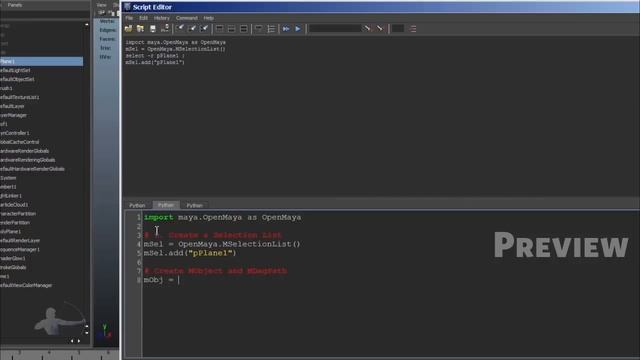
Task: Open the viewport View menu
Action: pyautogui.click(x=101, y=5)
